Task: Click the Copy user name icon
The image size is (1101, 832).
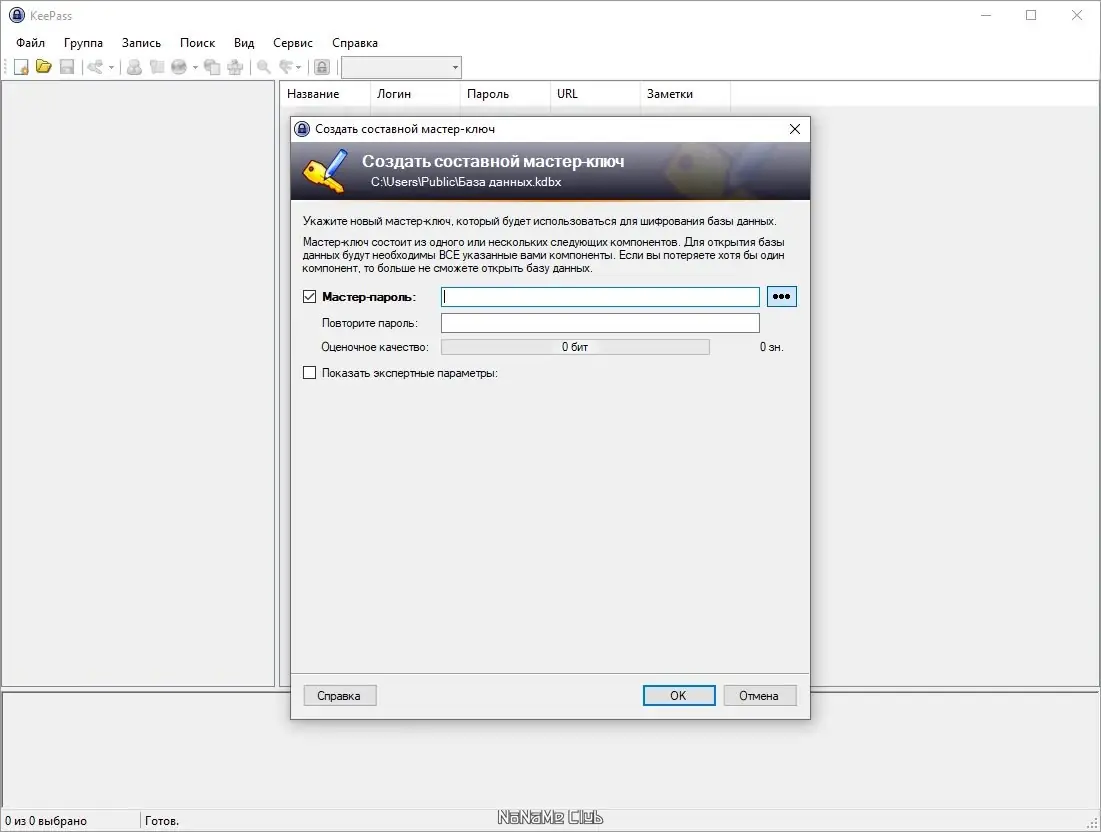Action: click(134, 67)
